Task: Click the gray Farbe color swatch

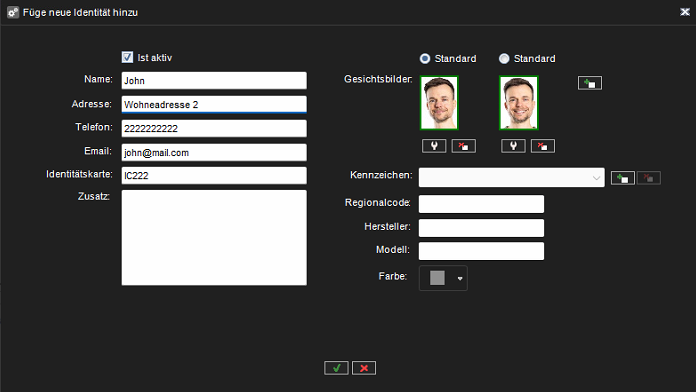Action: [x=437, y=278]
